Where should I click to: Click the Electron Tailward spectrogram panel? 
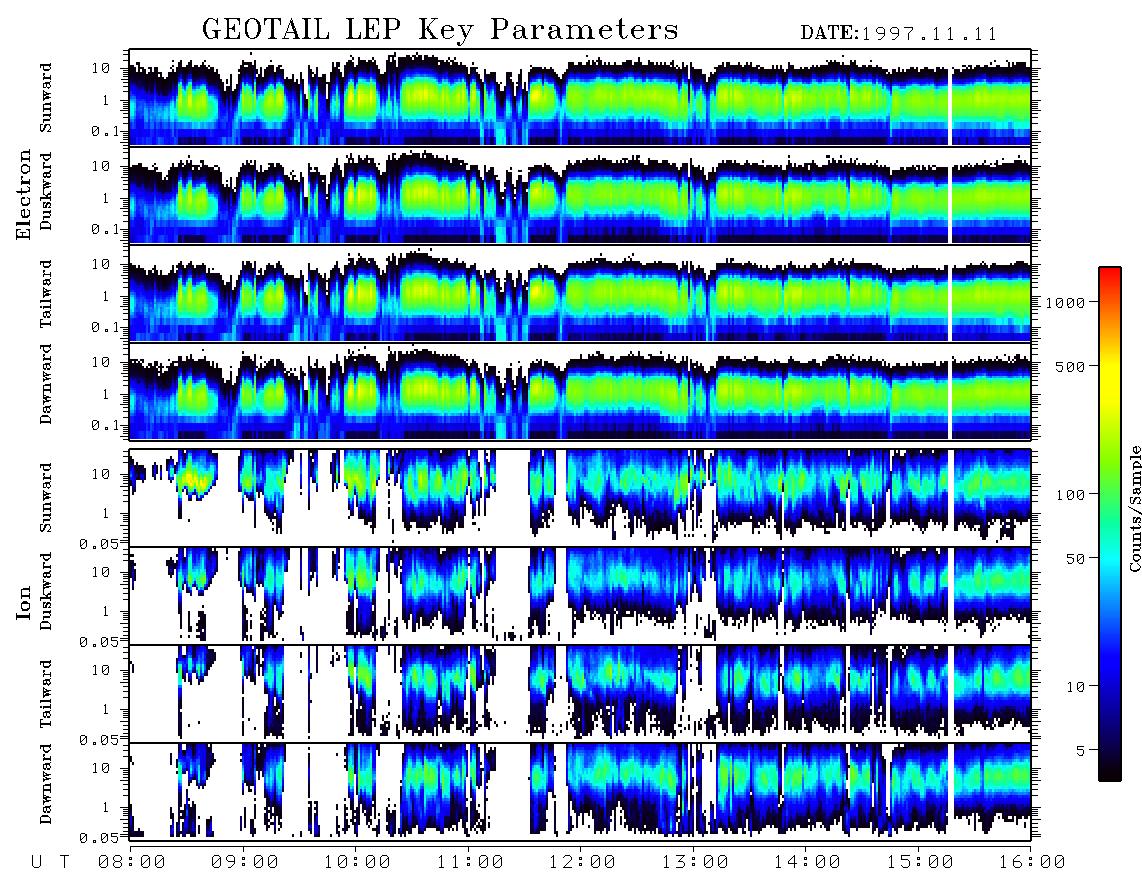(x=580, y=294)
